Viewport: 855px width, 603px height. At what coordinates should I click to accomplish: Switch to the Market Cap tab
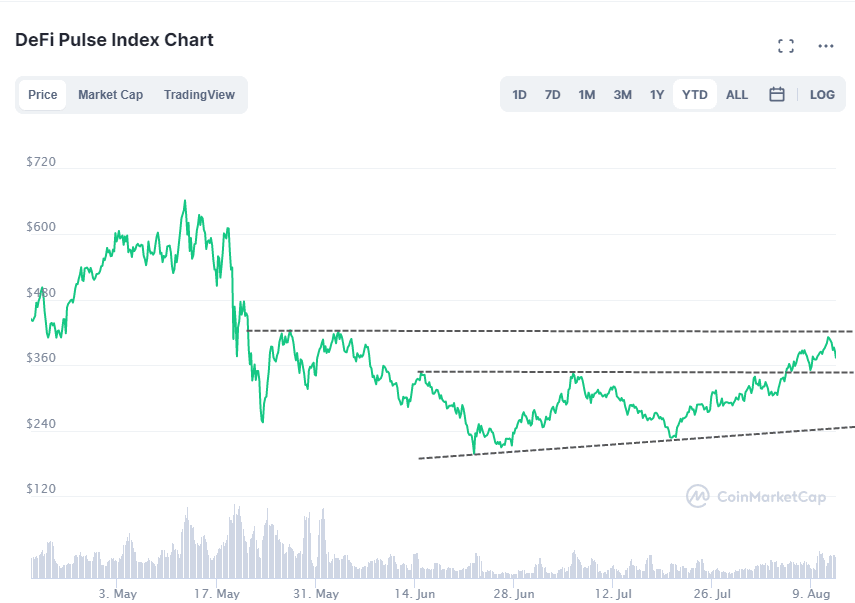click(x=110, y=94)
